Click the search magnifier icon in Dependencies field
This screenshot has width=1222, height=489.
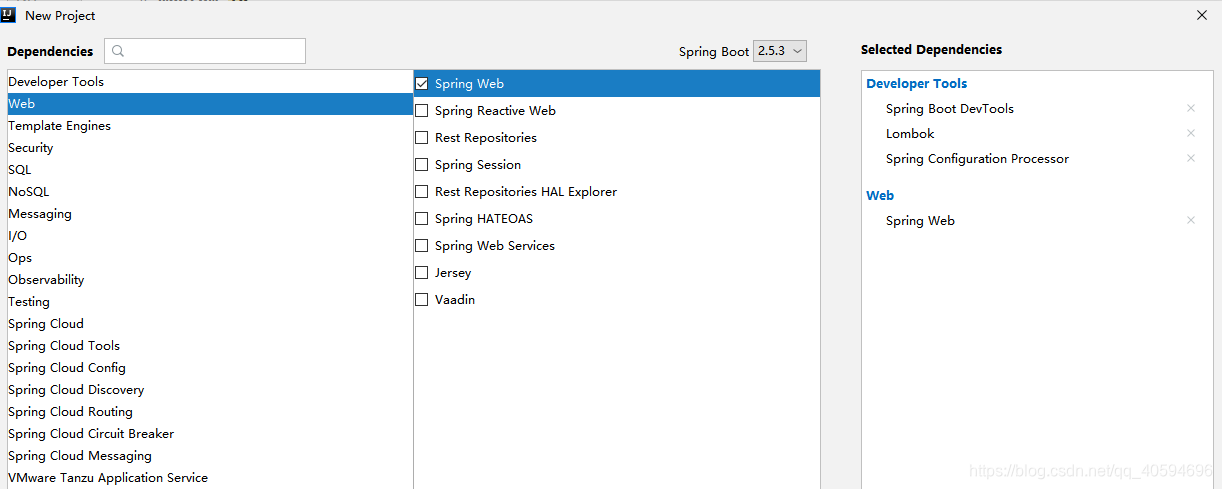point(119,51)
